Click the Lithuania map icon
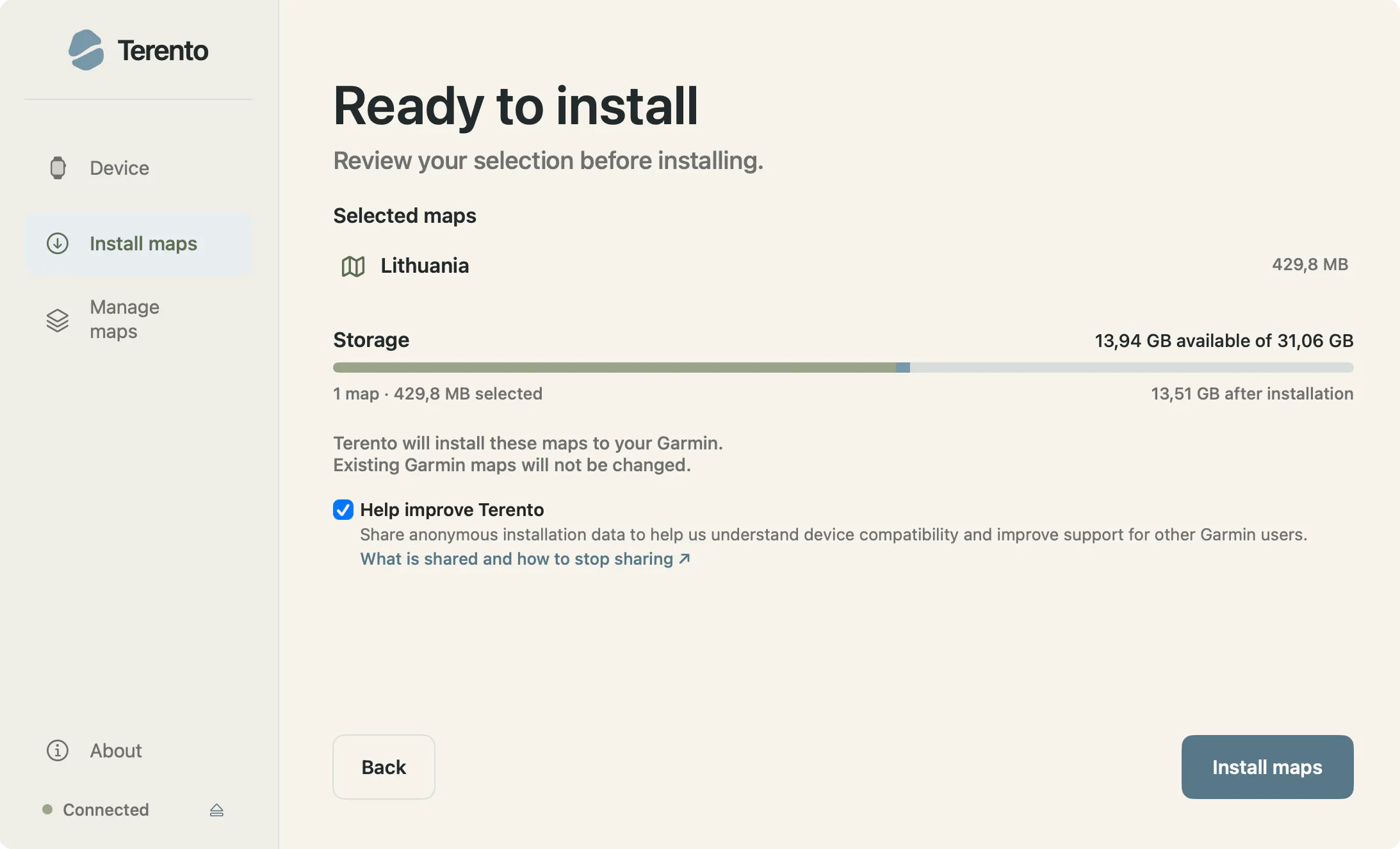Image resolution: width=1400 pixels, height=849 pixels. point(353,266)
